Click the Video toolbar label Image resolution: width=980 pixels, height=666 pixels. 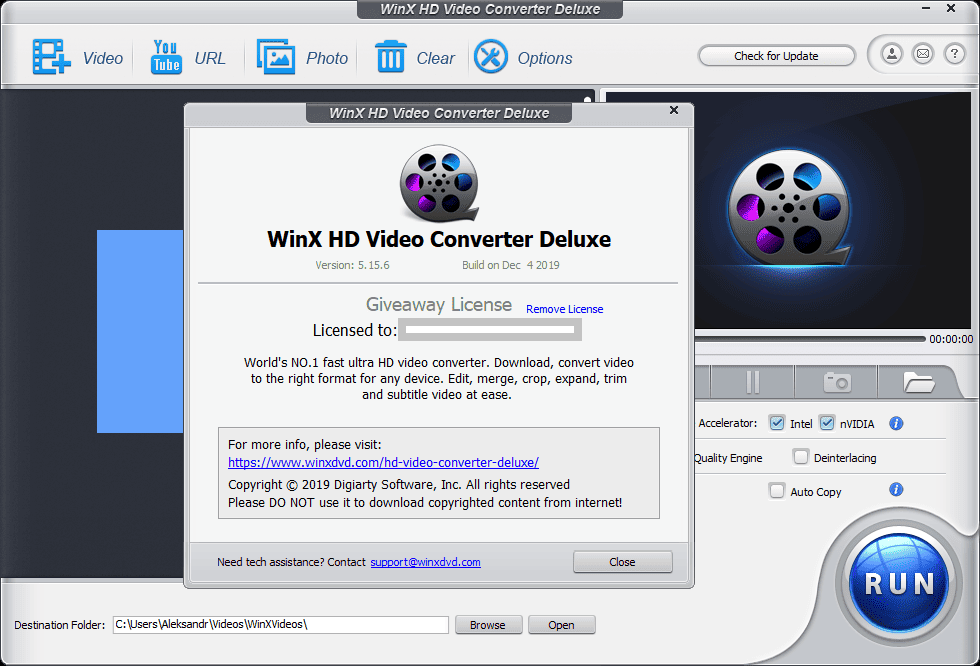[102, 58]
